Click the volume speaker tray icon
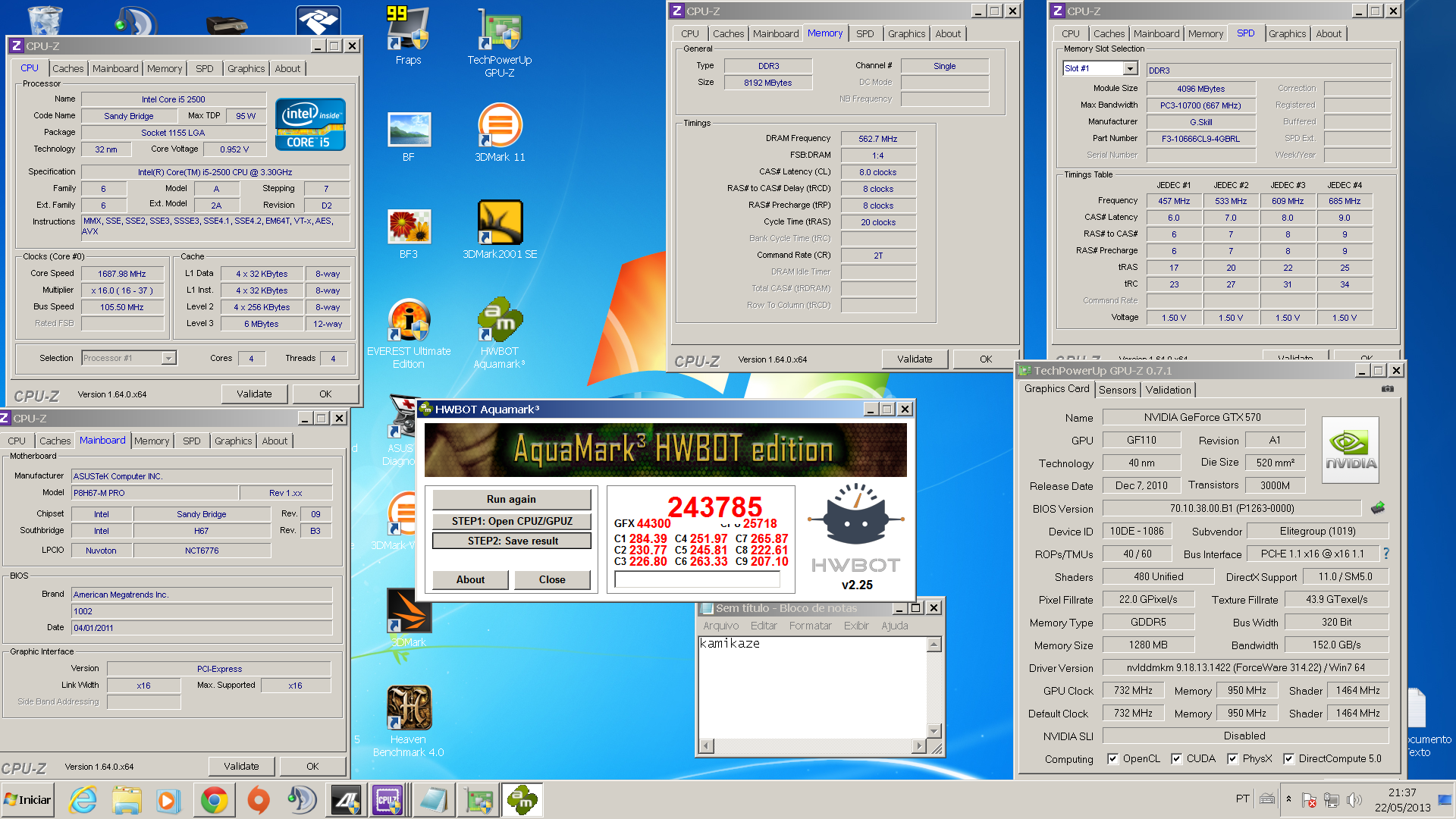This screenshot has height=819, width=1456. tap(1354, 799)
